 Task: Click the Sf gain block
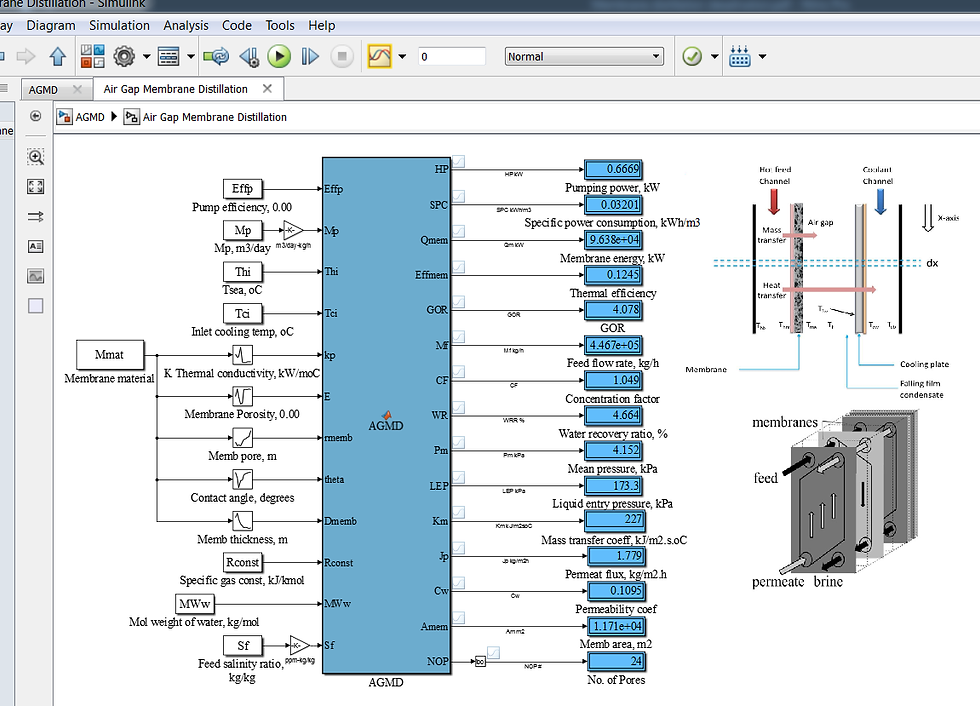pos(299,645)
